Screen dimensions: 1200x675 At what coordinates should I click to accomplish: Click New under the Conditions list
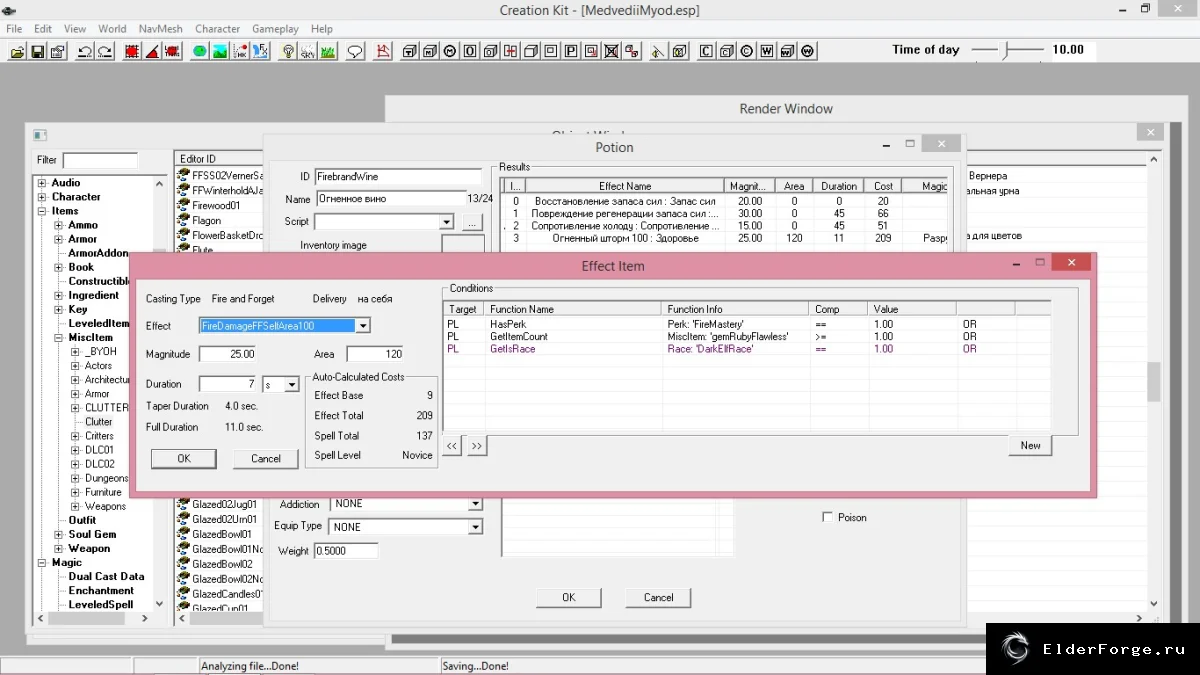[1030, 446]
